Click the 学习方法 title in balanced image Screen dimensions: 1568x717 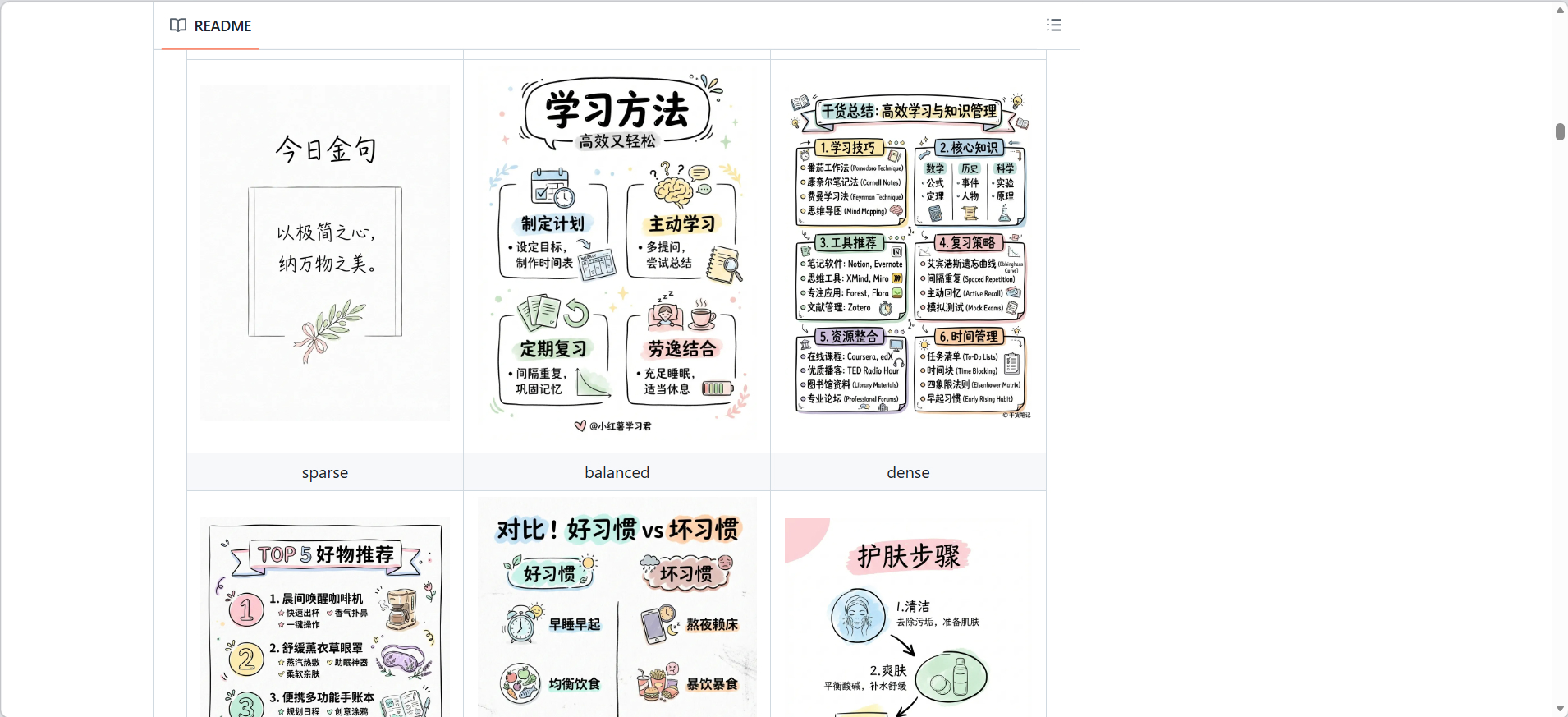coord(617,111)
